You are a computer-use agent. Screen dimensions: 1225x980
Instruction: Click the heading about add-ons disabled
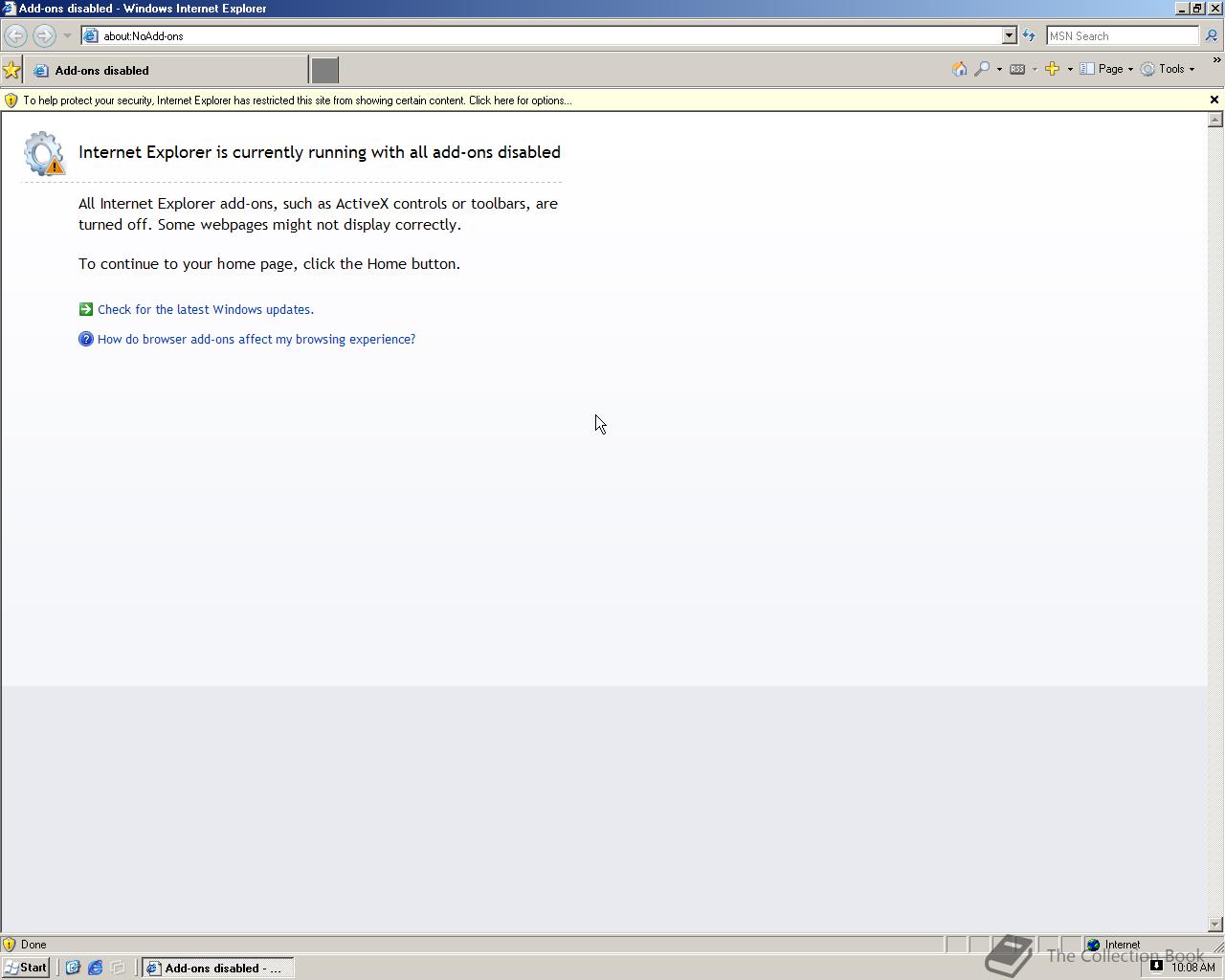point(320,152)
